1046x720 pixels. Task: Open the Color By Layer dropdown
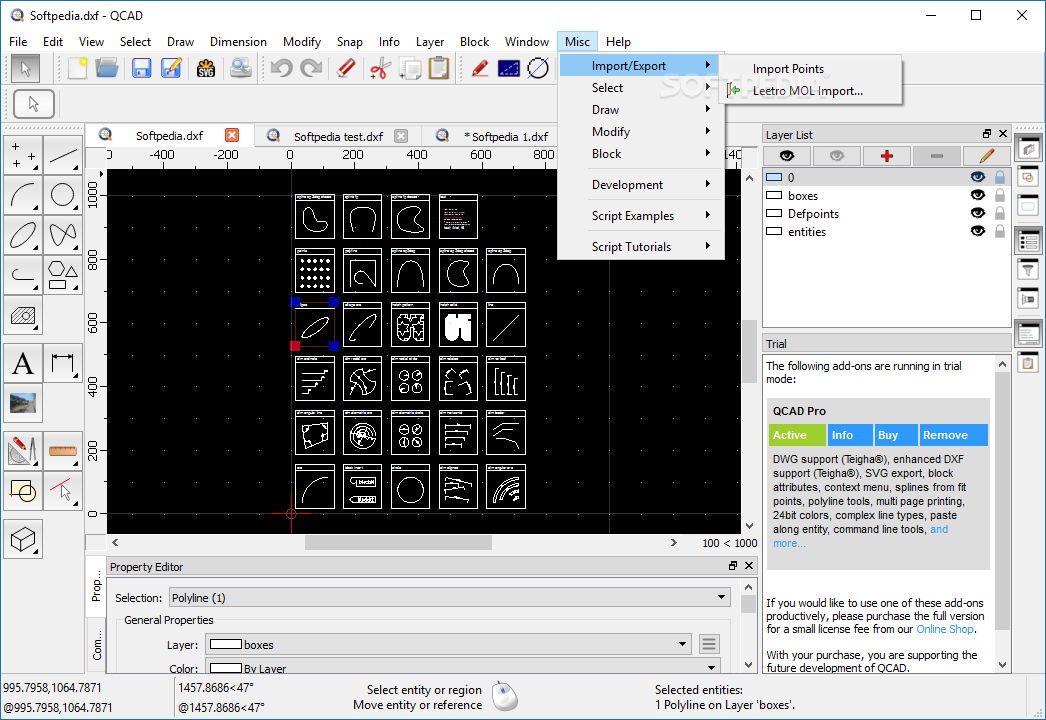464,667
